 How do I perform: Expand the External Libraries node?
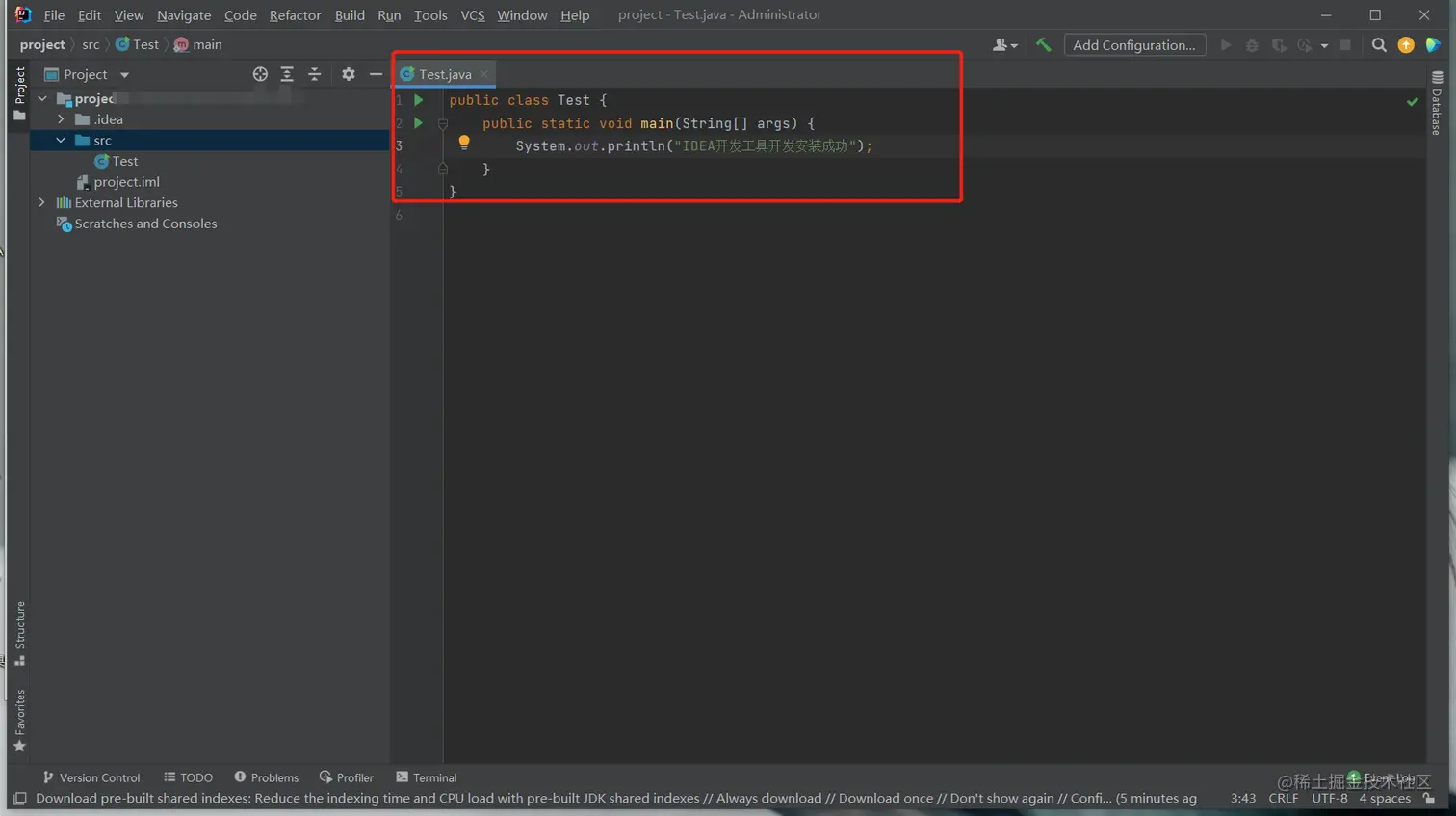(x=42, y=202)
